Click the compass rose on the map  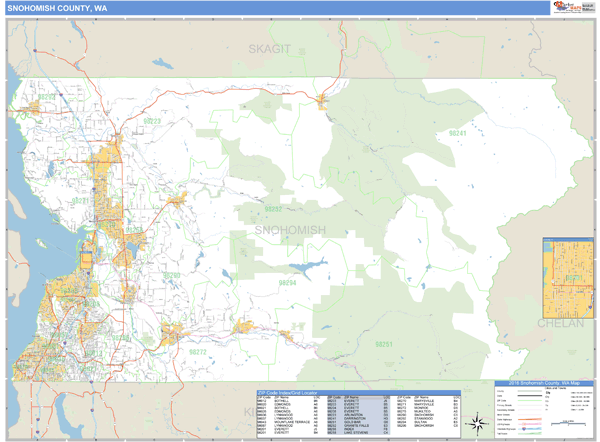click(x=477, y=424)
